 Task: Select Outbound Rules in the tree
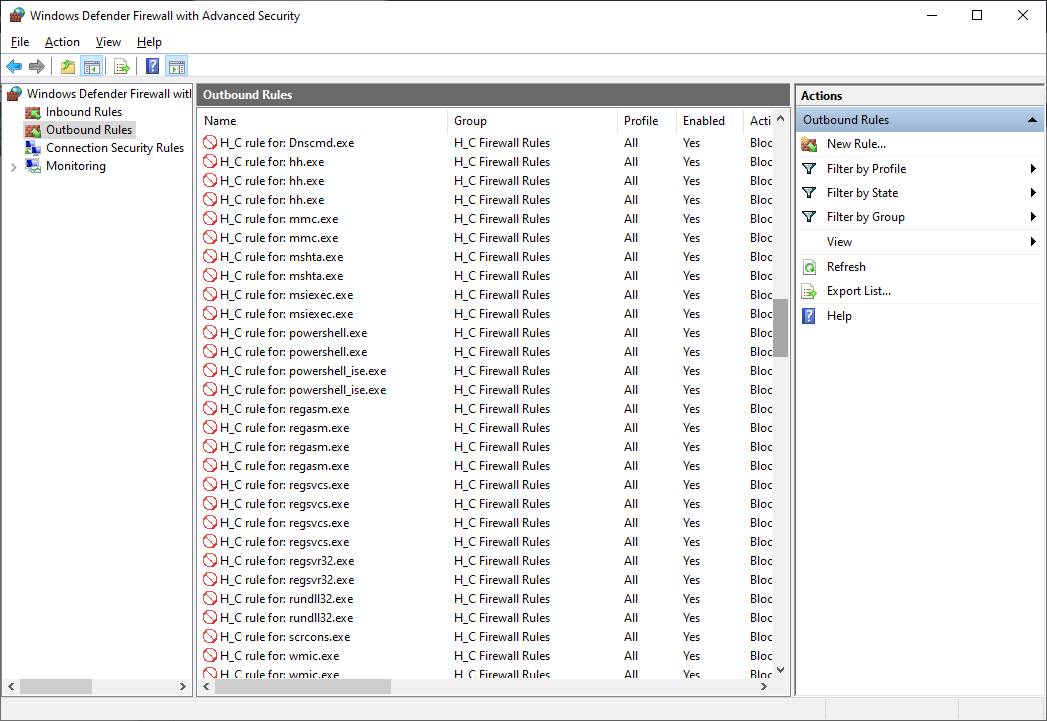click(x=89, y=130)
